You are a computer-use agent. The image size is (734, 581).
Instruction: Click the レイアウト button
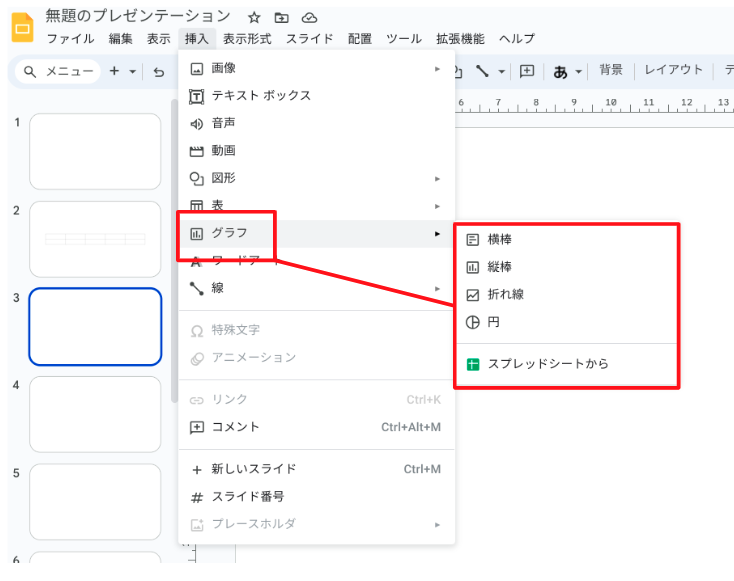673,70
